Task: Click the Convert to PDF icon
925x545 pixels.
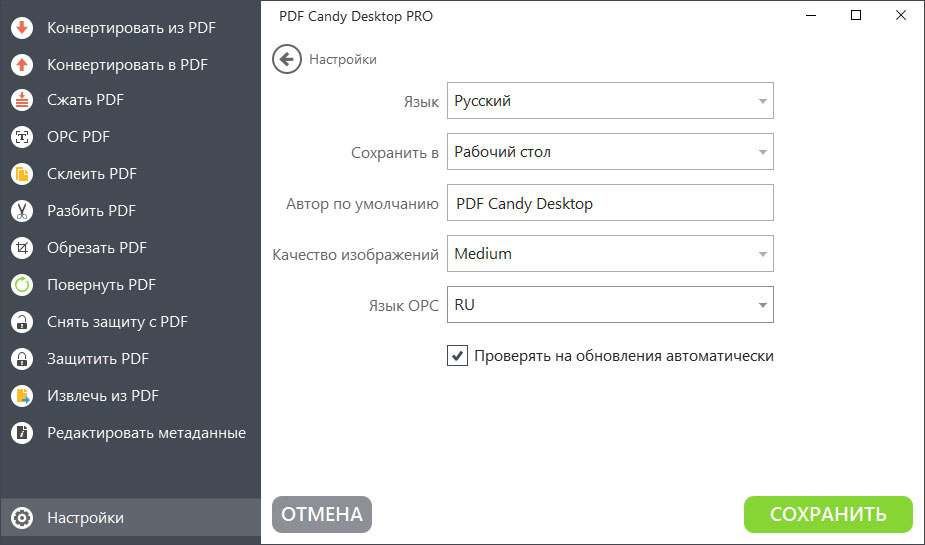Action: [x=22, y=64]
